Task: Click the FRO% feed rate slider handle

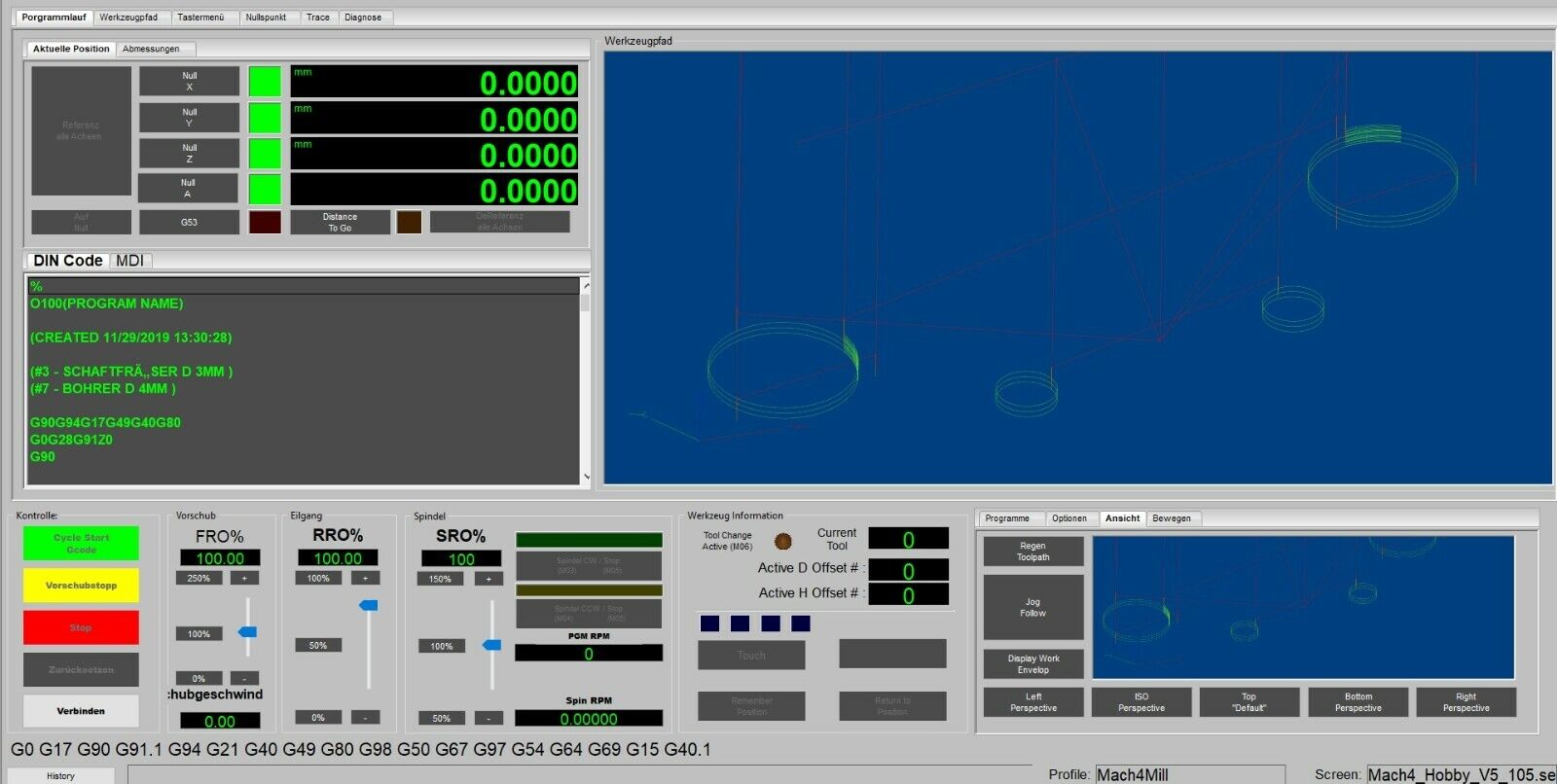Action: (x=248, y=632)
